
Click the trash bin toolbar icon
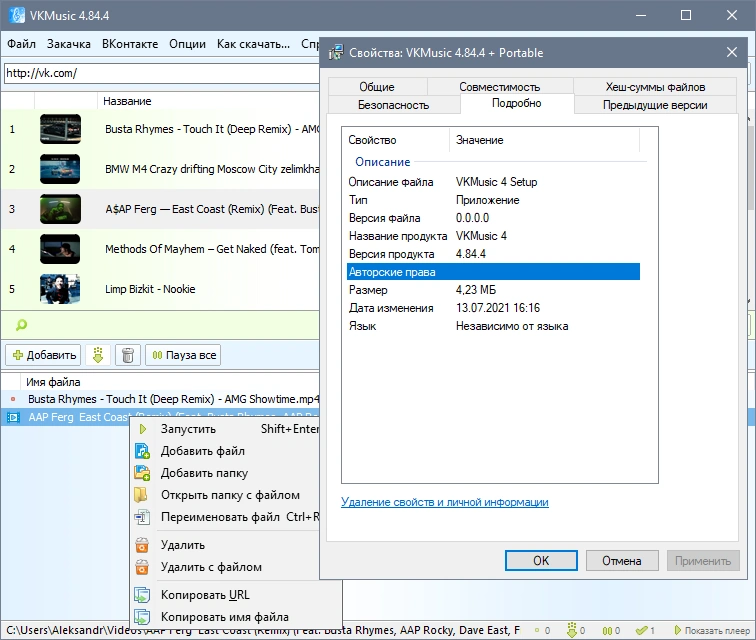coord(128,355)
